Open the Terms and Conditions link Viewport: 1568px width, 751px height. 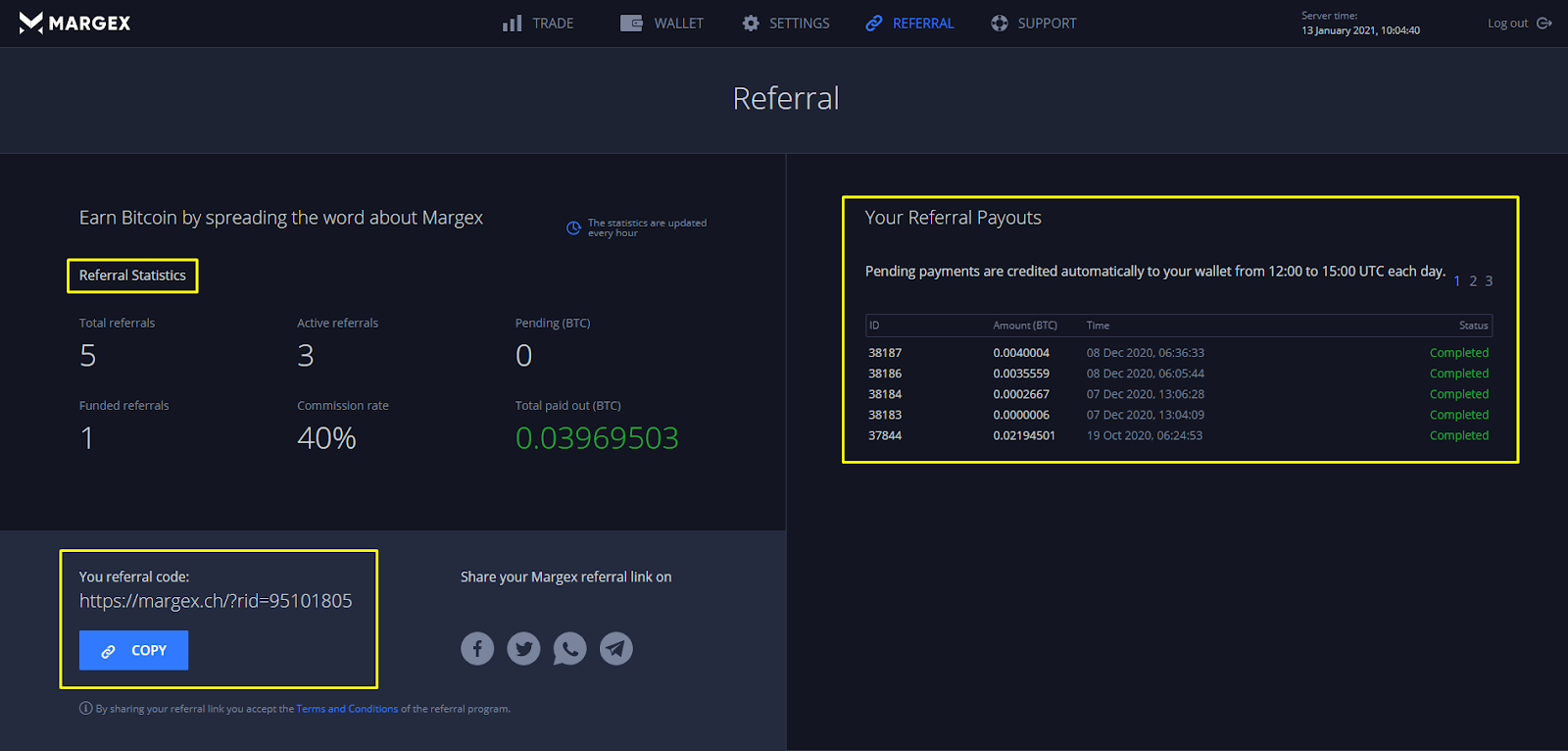coord(347,709)
